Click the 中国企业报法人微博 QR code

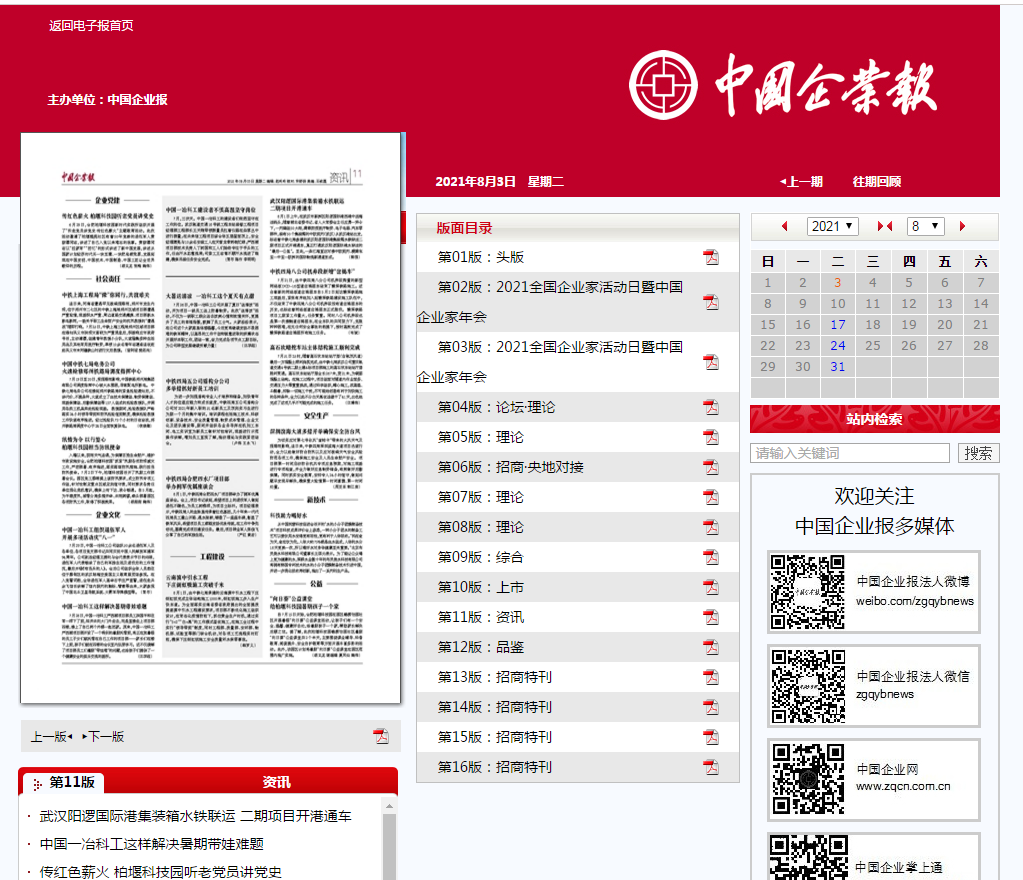(807, 592)
